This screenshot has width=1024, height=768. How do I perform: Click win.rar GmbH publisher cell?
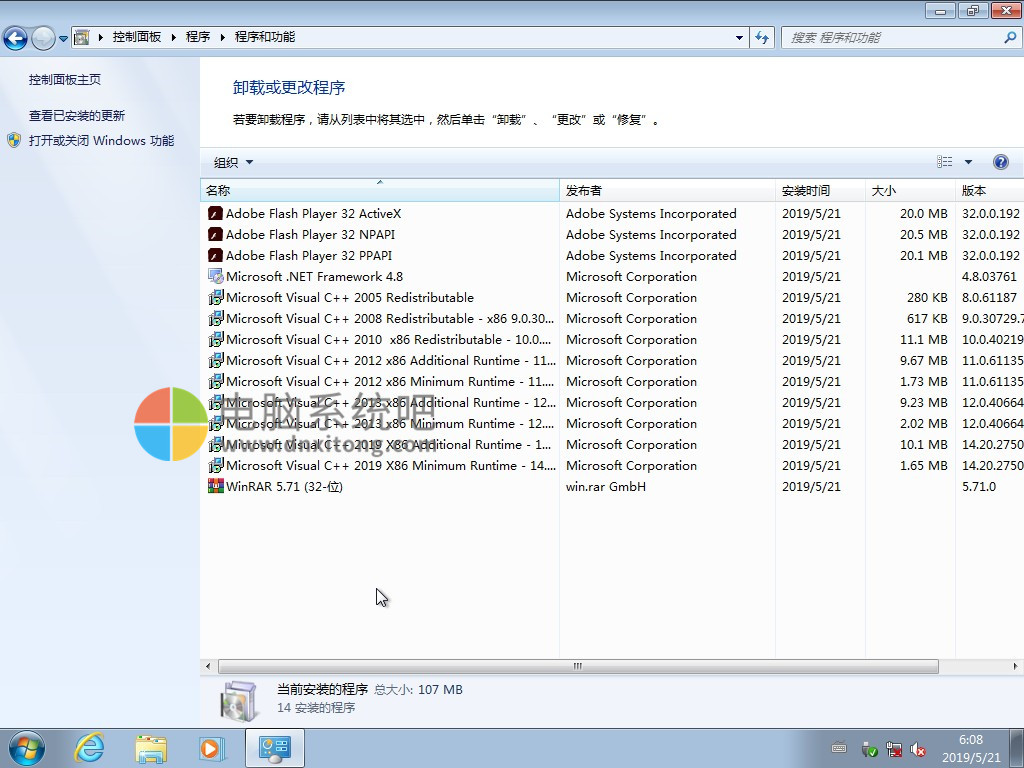(605, 487)
